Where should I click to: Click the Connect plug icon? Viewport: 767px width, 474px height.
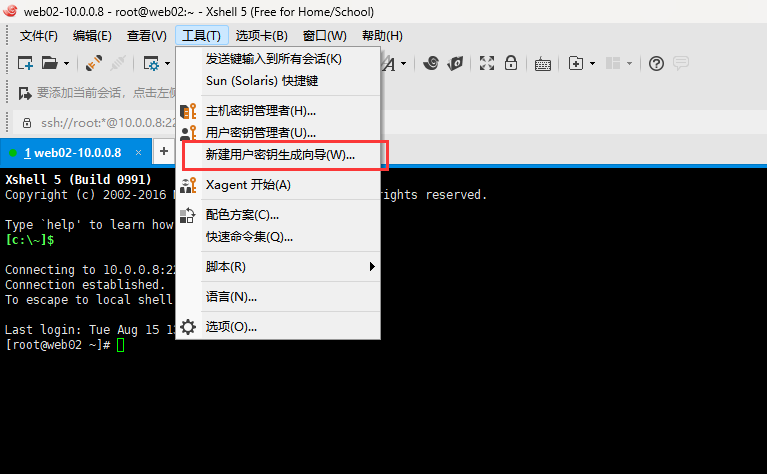tap(93, 63)
